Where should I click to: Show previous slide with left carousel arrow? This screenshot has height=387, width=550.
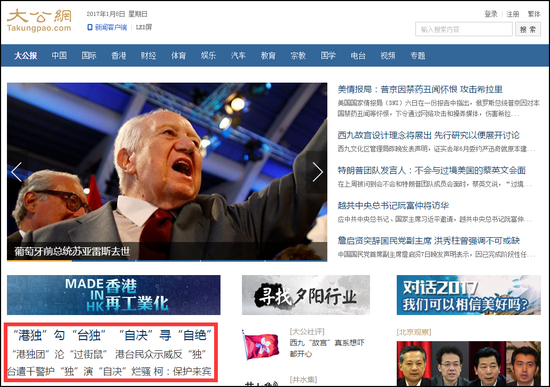pos(16,172)
